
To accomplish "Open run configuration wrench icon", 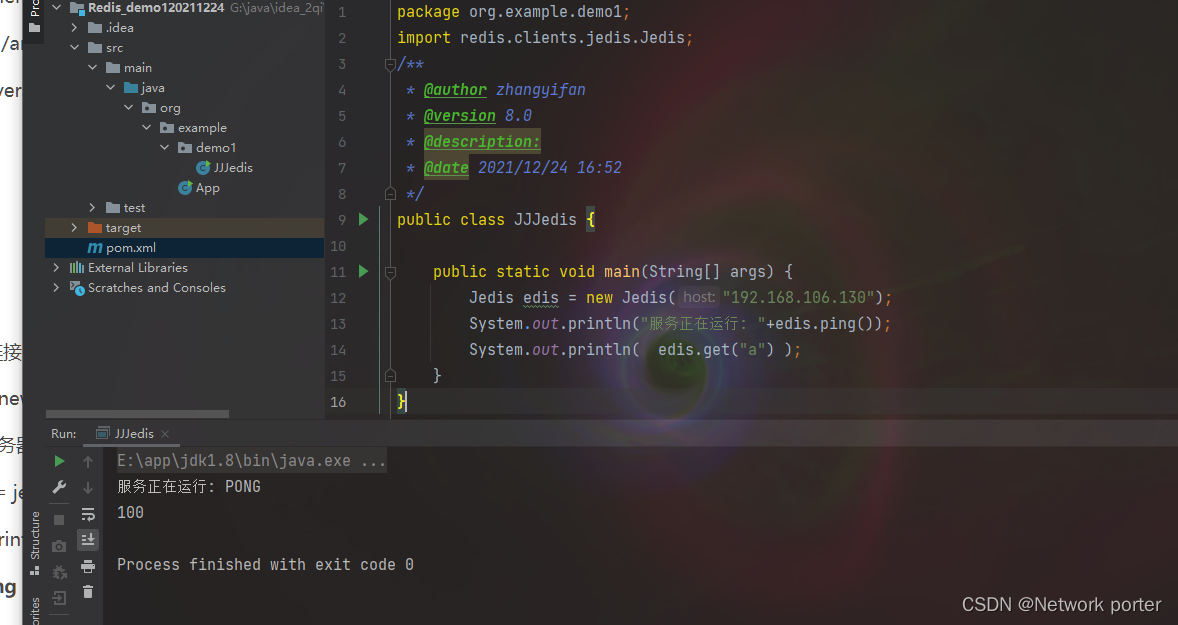I will tap(59, 487).
